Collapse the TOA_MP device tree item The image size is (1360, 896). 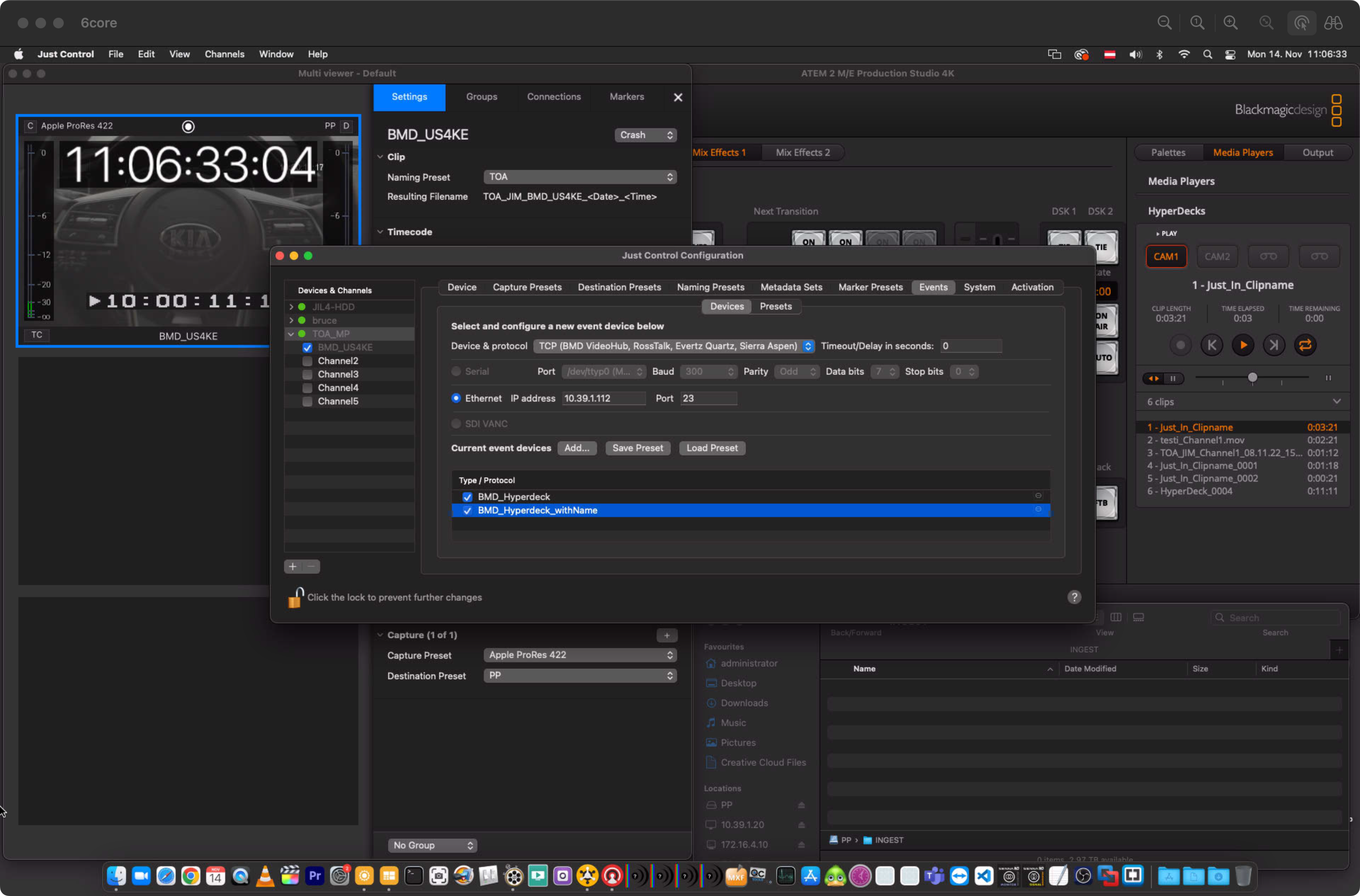[x=291, y=334]
